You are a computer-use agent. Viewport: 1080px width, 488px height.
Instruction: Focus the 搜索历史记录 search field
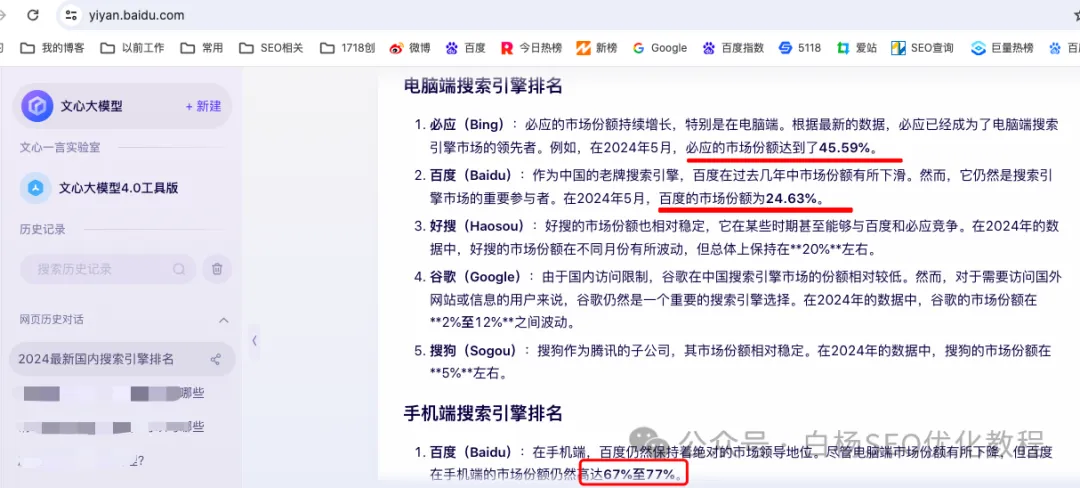107,269
